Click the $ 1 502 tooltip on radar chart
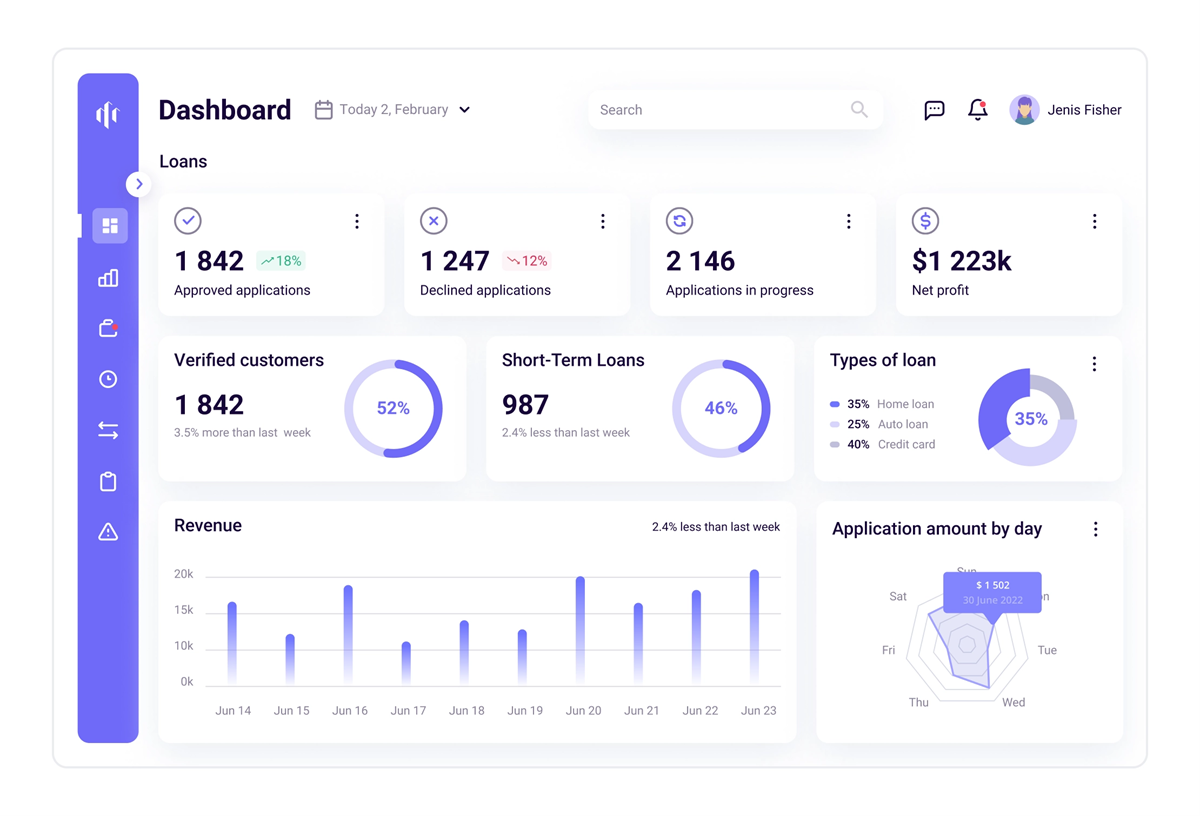This screenshot has height=816, width=1200. coord(992,592)
